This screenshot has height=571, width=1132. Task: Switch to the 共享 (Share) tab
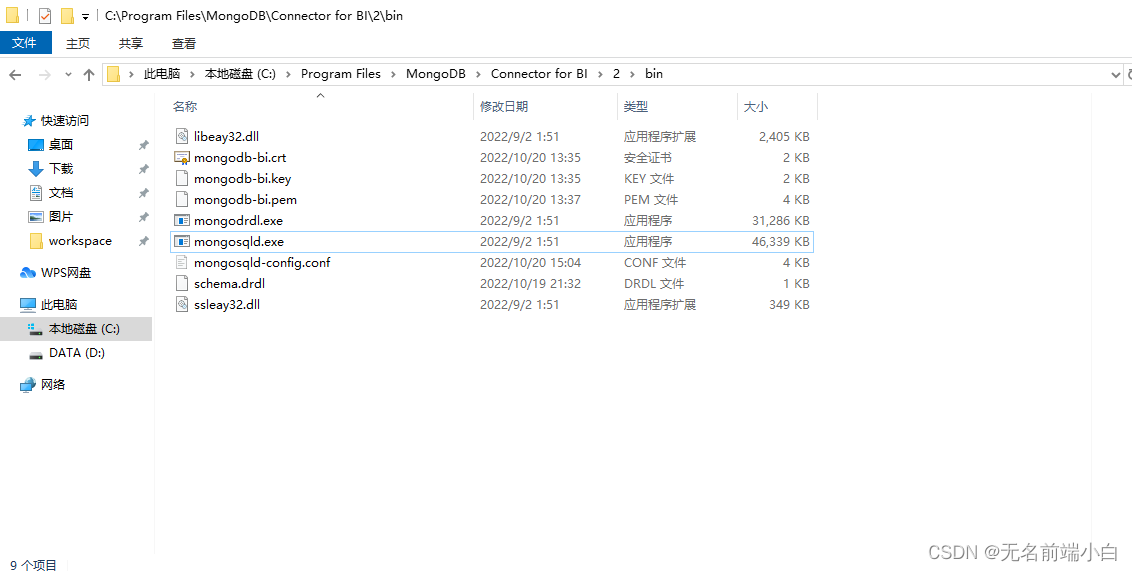pos(131,43)
